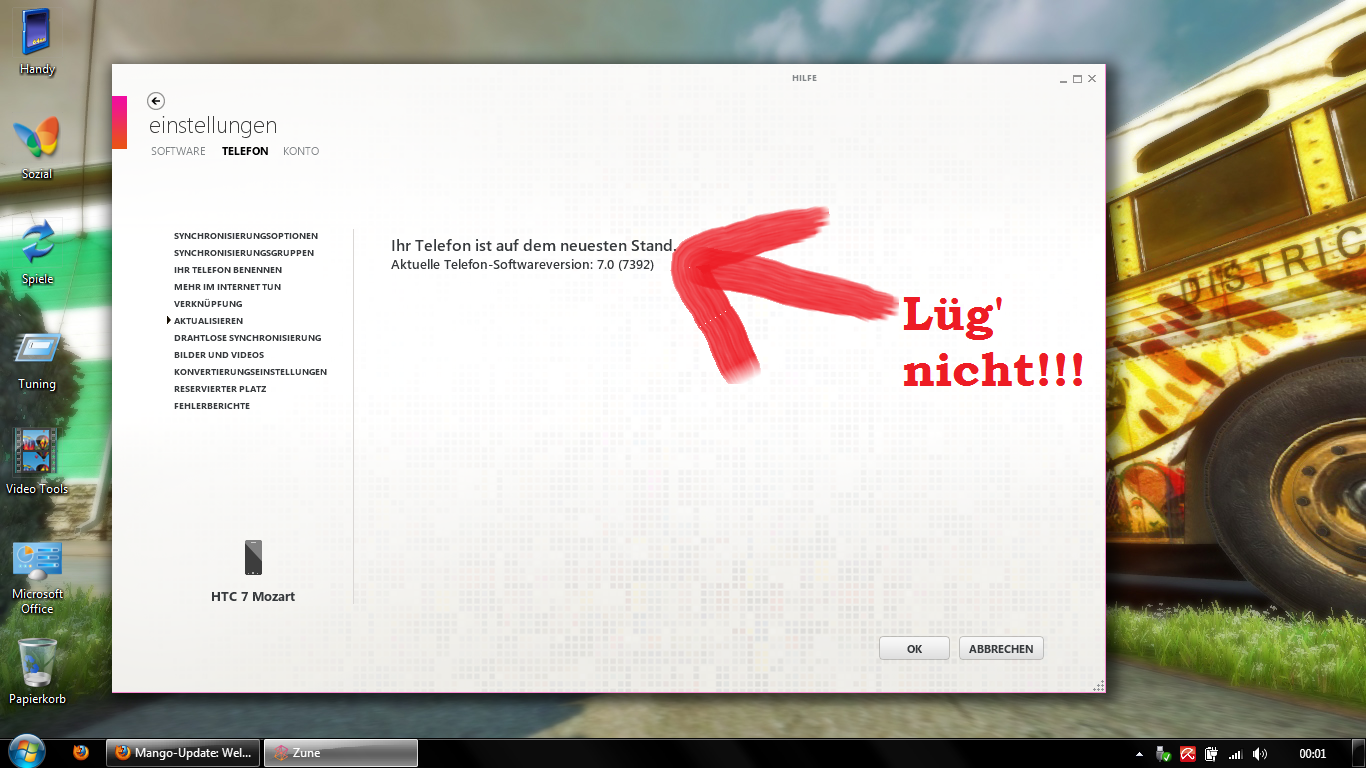Open BILDER UND VIDEOS settings

(x=219, y=355)
